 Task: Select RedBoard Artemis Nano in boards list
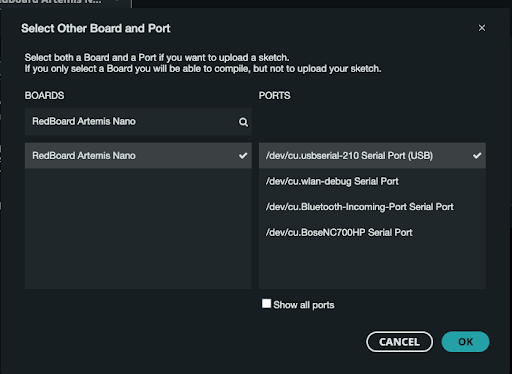138,156
